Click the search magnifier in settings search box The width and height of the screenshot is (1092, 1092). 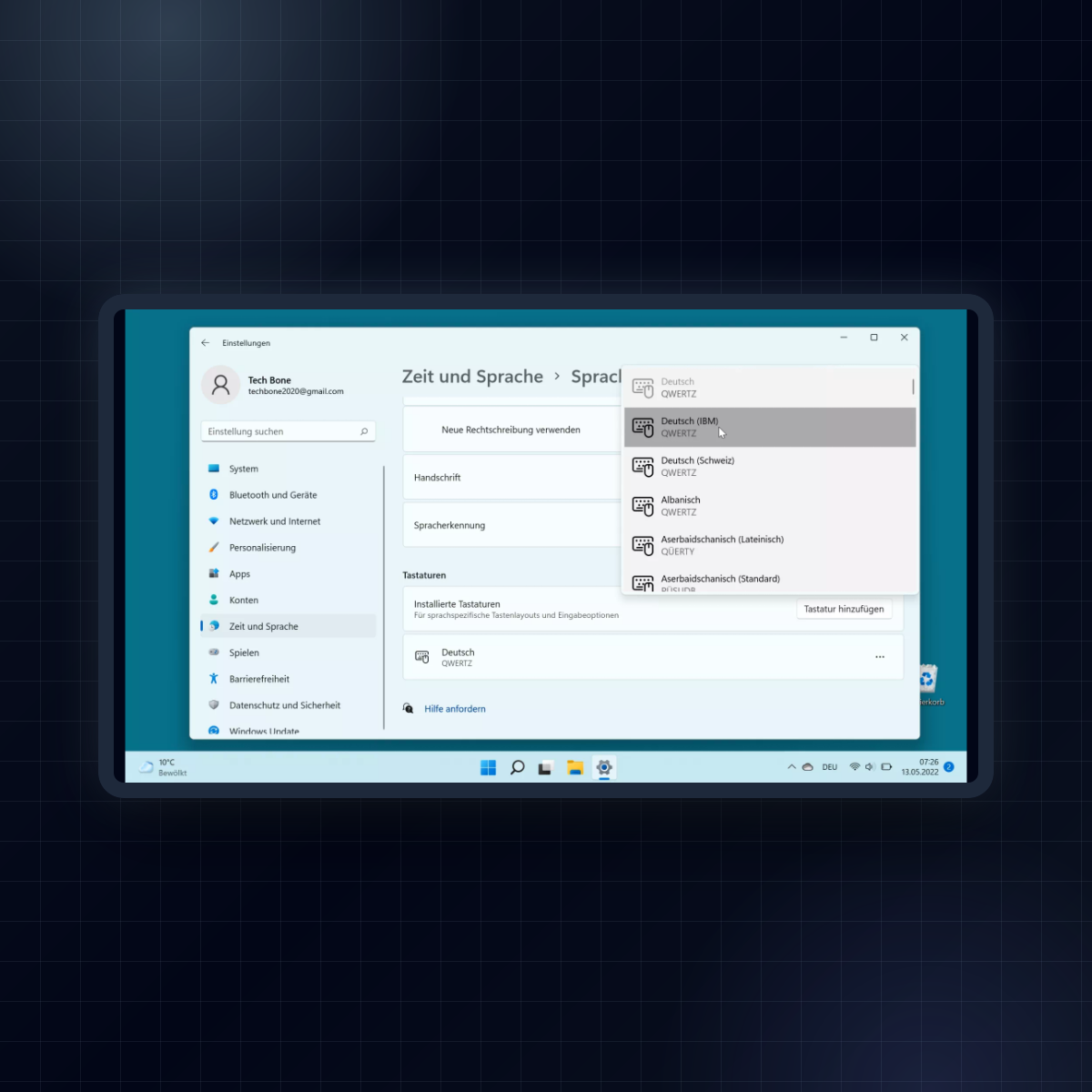pyautogui.click(x=364, y=431)
